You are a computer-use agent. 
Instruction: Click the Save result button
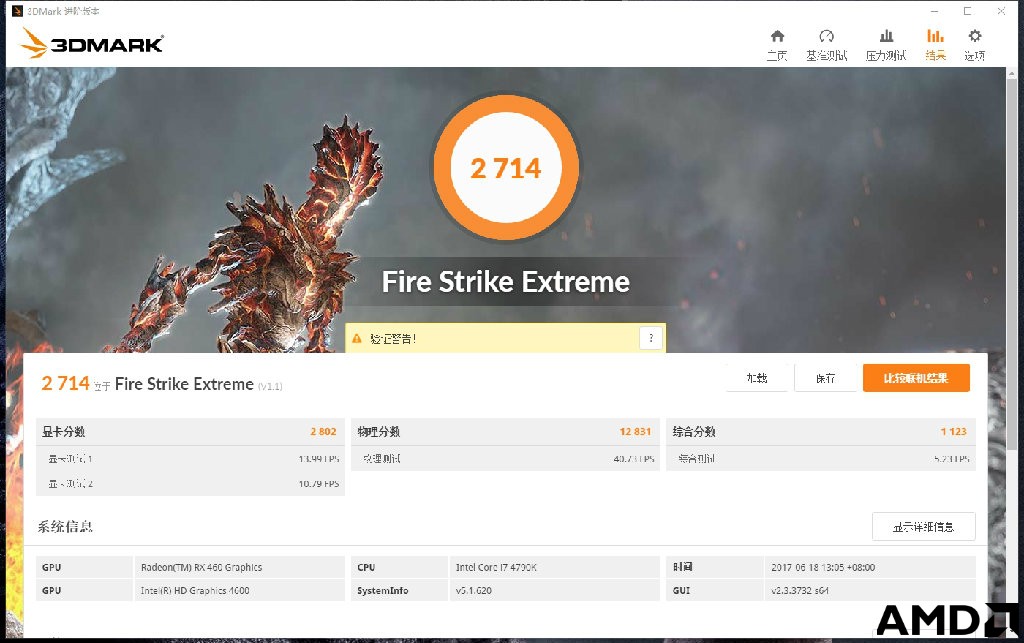(x=825, y=378)
